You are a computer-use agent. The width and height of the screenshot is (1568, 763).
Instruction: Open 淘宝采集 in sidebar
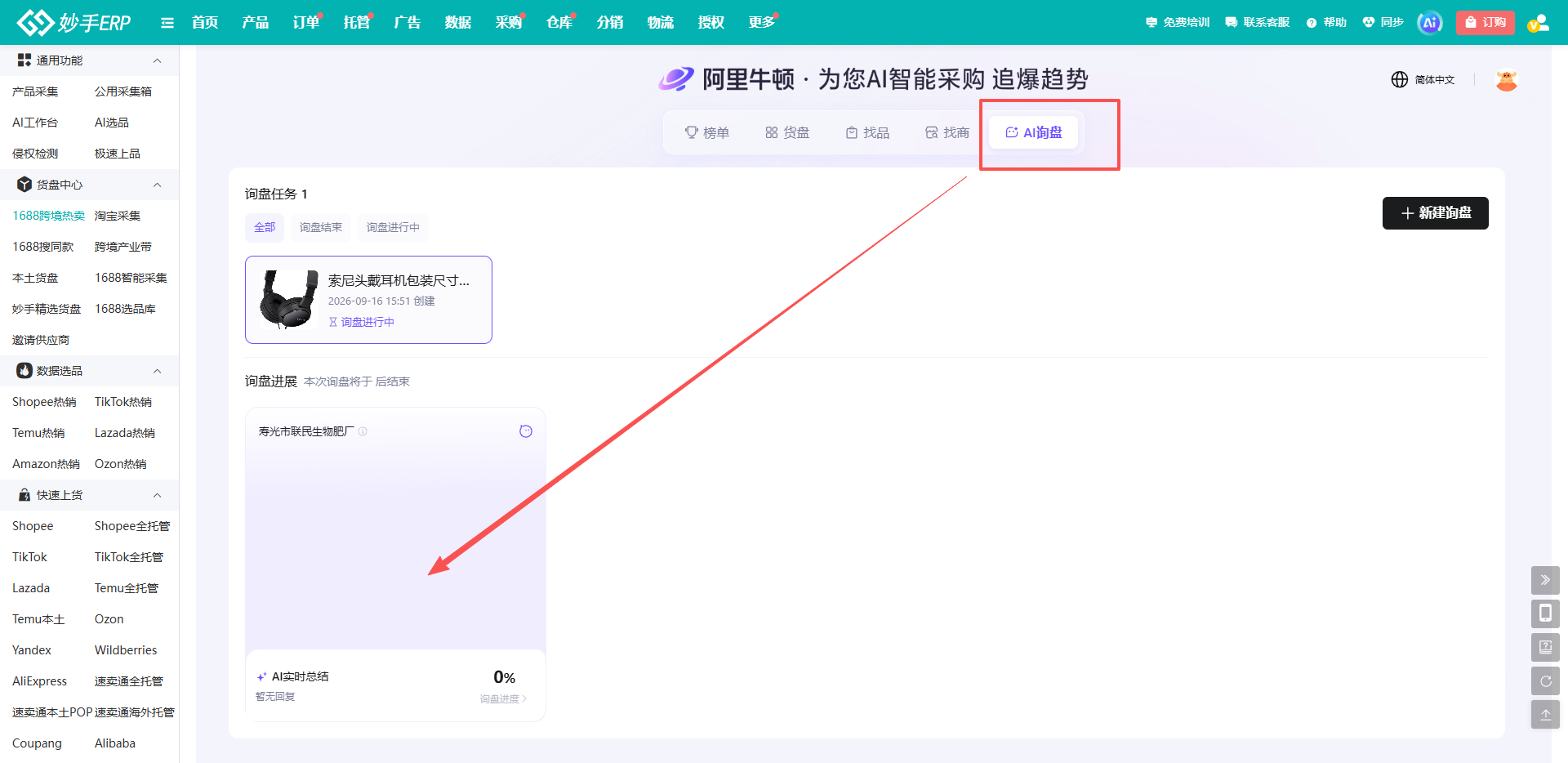pos(118,216)
